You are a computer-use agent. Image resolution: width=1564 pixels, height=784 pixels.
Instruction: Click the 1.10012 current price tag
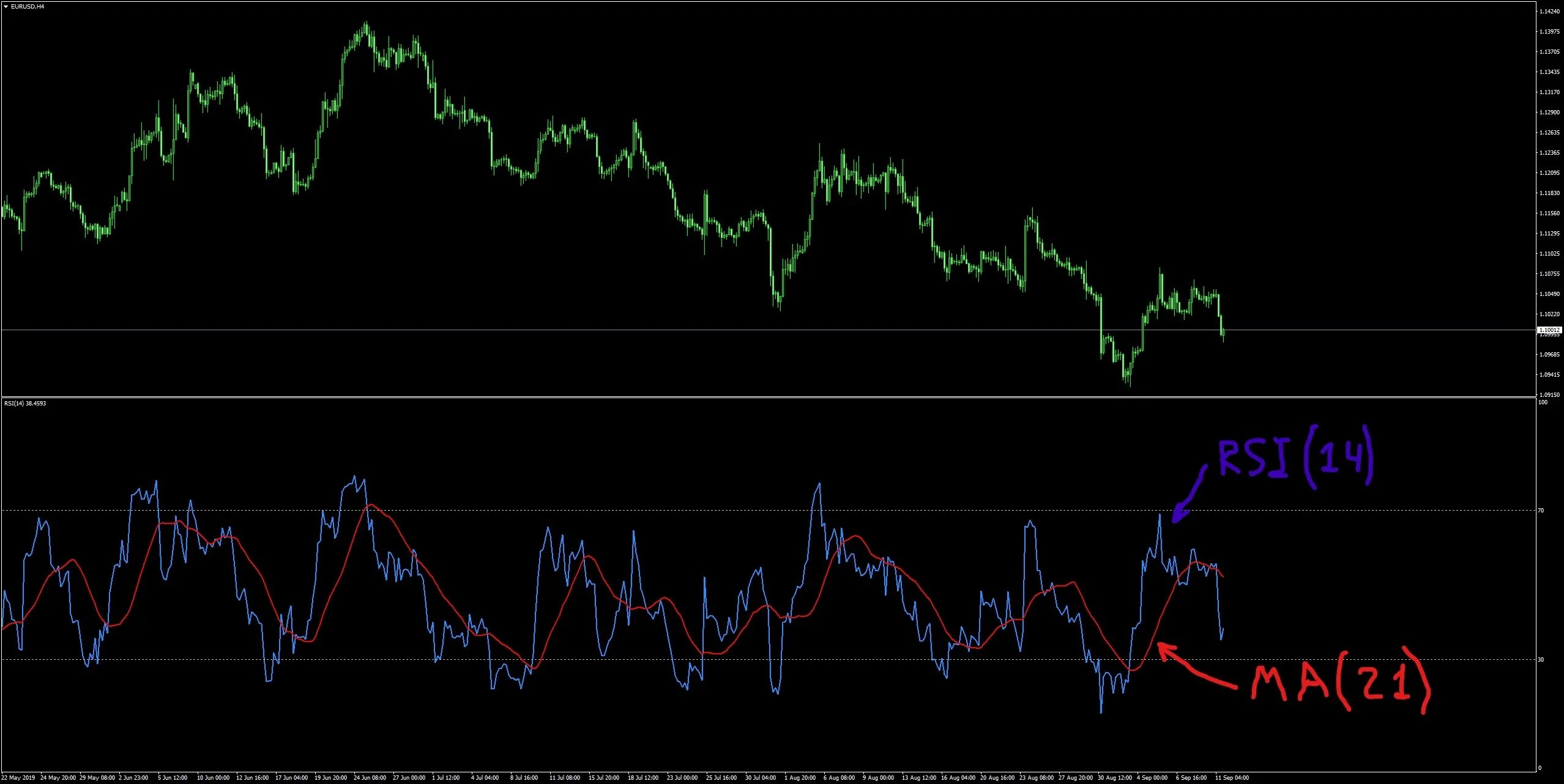[x=1549, y=330]
